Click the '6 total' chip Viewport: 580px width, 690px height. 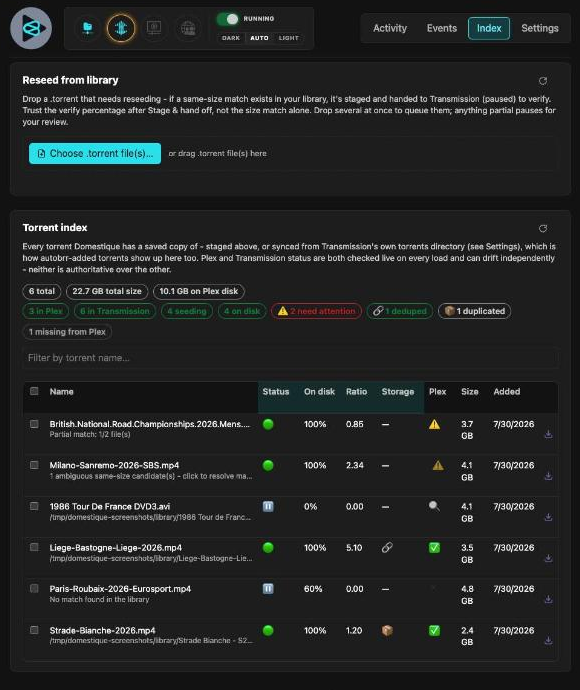42,291
